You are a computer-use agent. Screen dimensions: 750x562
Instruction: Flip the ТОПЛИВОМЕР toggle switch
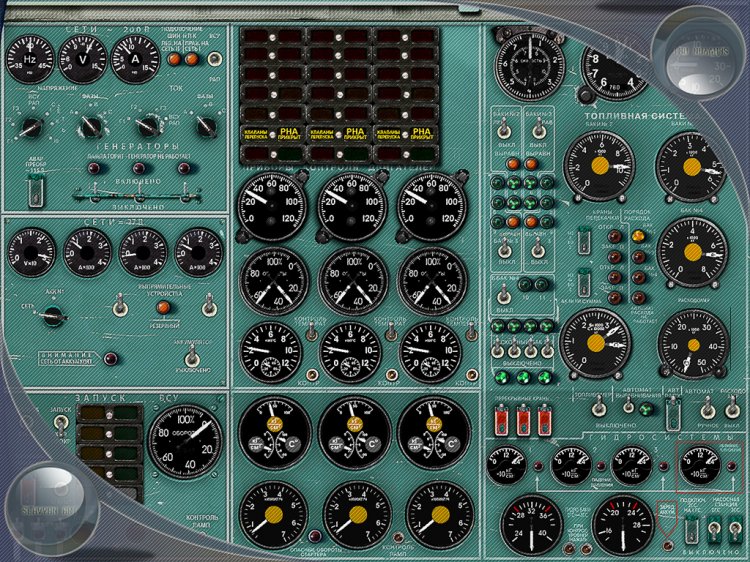(598, 408)
